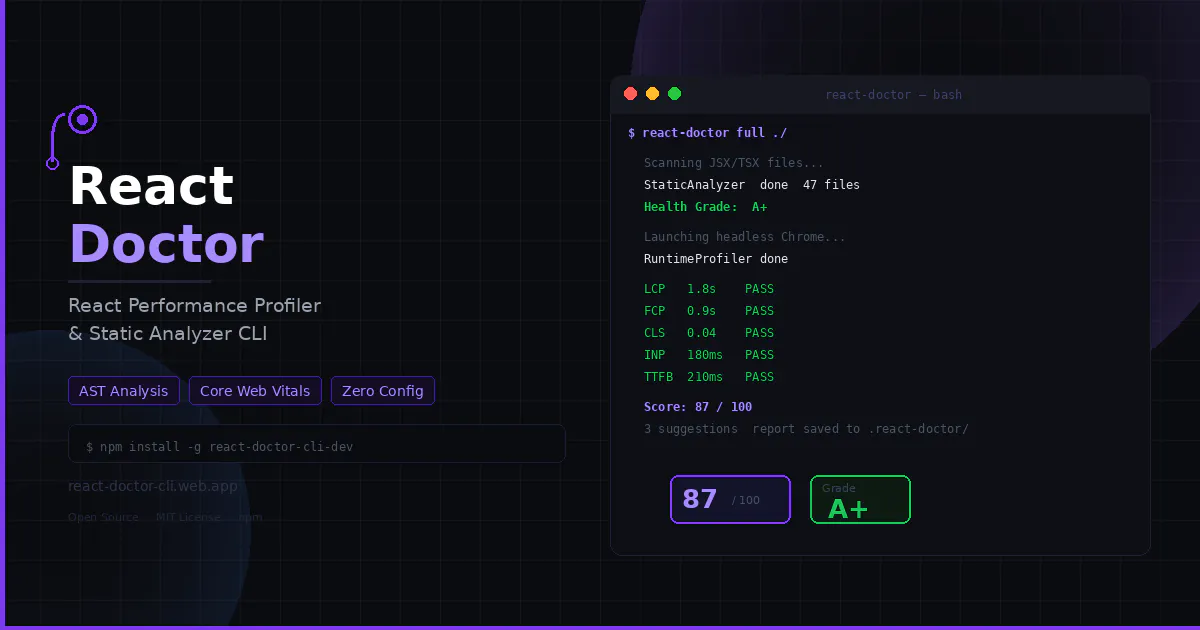Click the React Doctor stethoscope logo icon
Image resolution: width=1200 pixels, height=630 pixels.
[x=72, y=136]
